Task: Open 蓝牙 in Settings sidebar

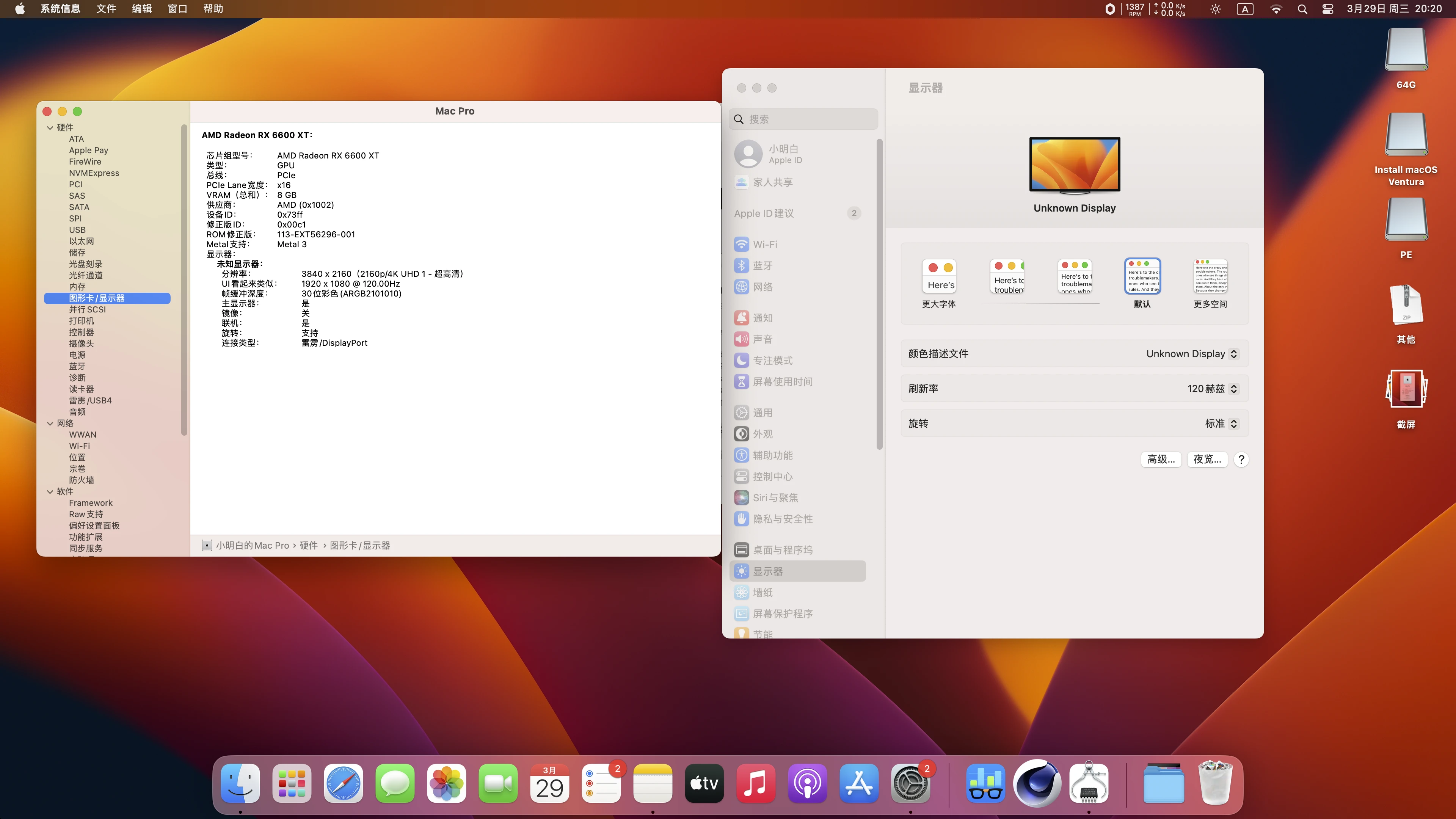Action: pos(797,266)
